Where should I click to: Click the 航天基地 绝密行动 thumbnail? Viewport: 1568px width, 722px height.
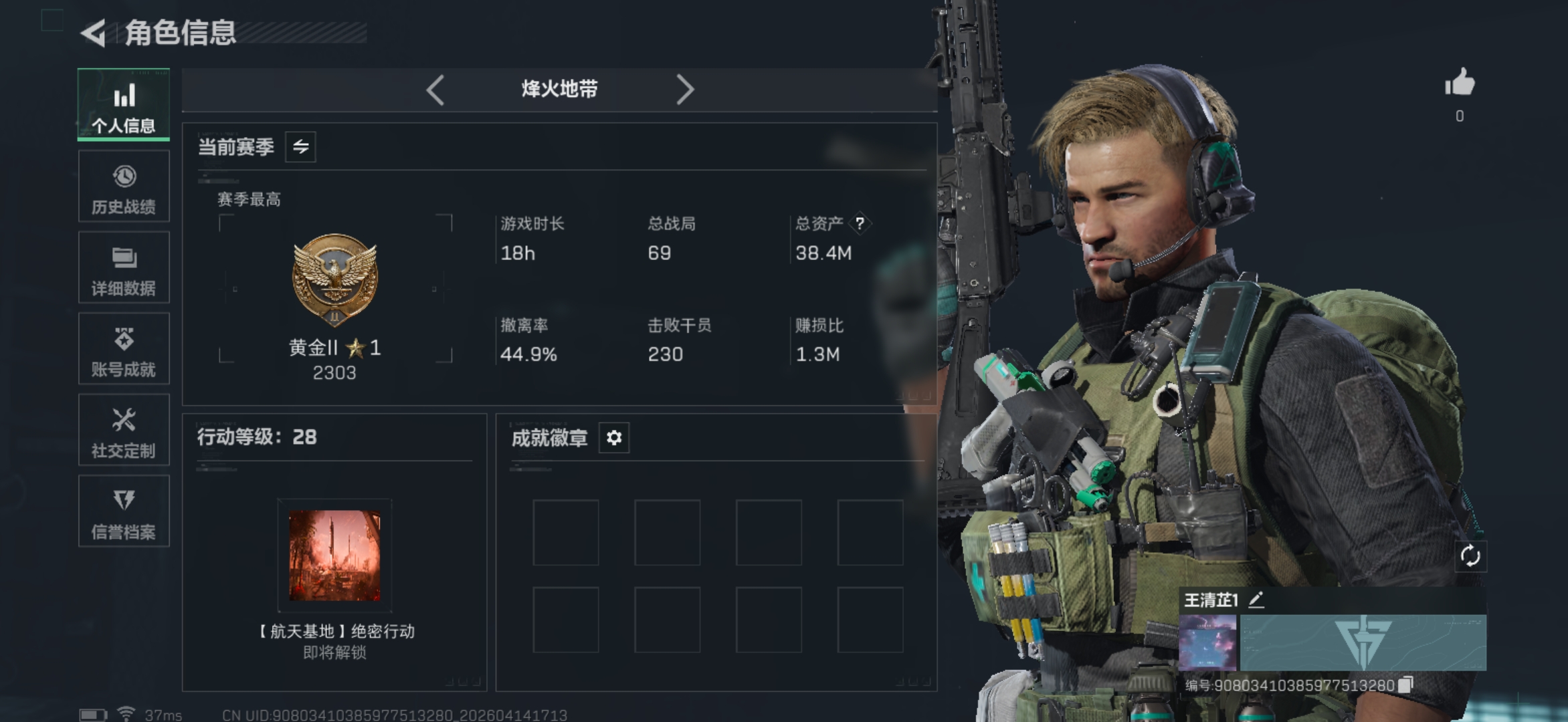coord(334,556)
